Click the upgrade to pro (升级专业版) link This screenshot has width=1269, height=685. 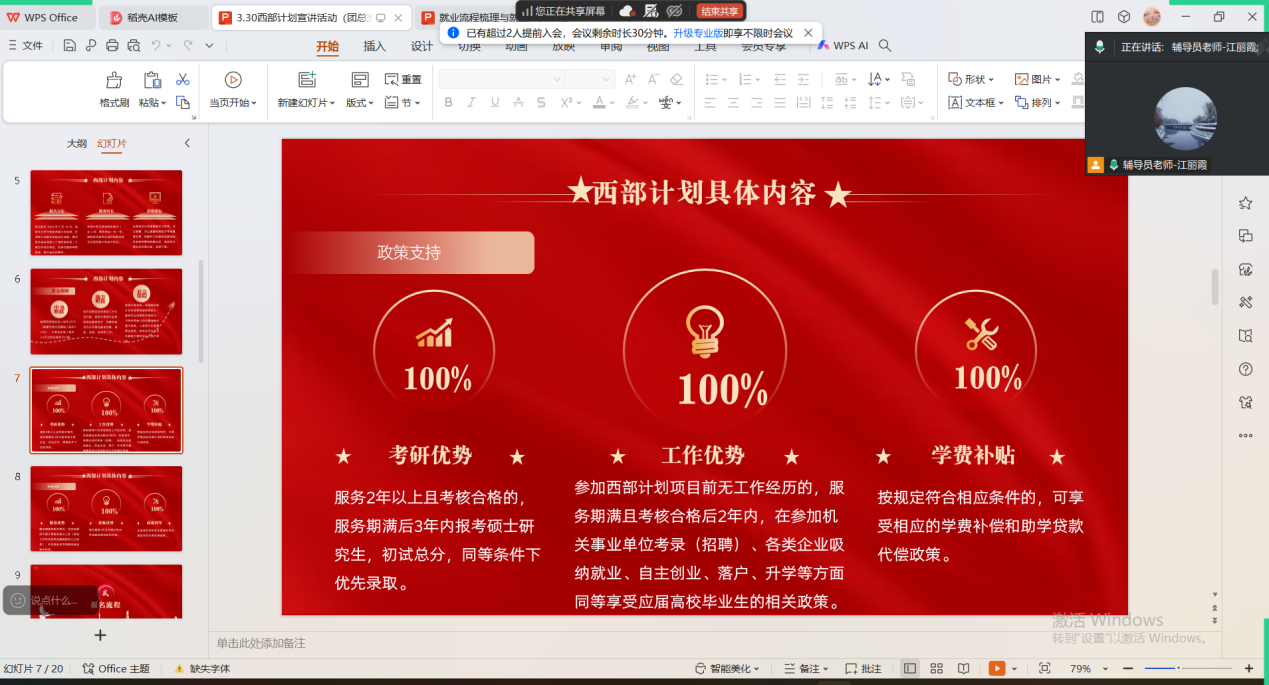click(697, 33)
